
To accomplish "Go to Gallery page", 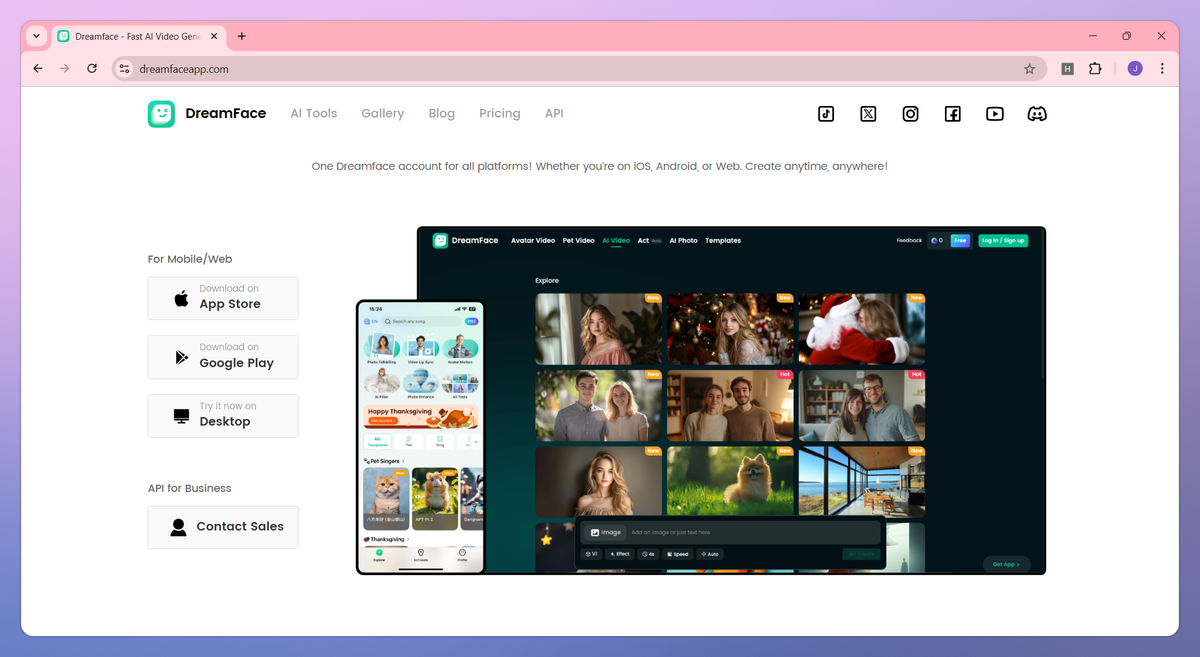I will 383,114.
